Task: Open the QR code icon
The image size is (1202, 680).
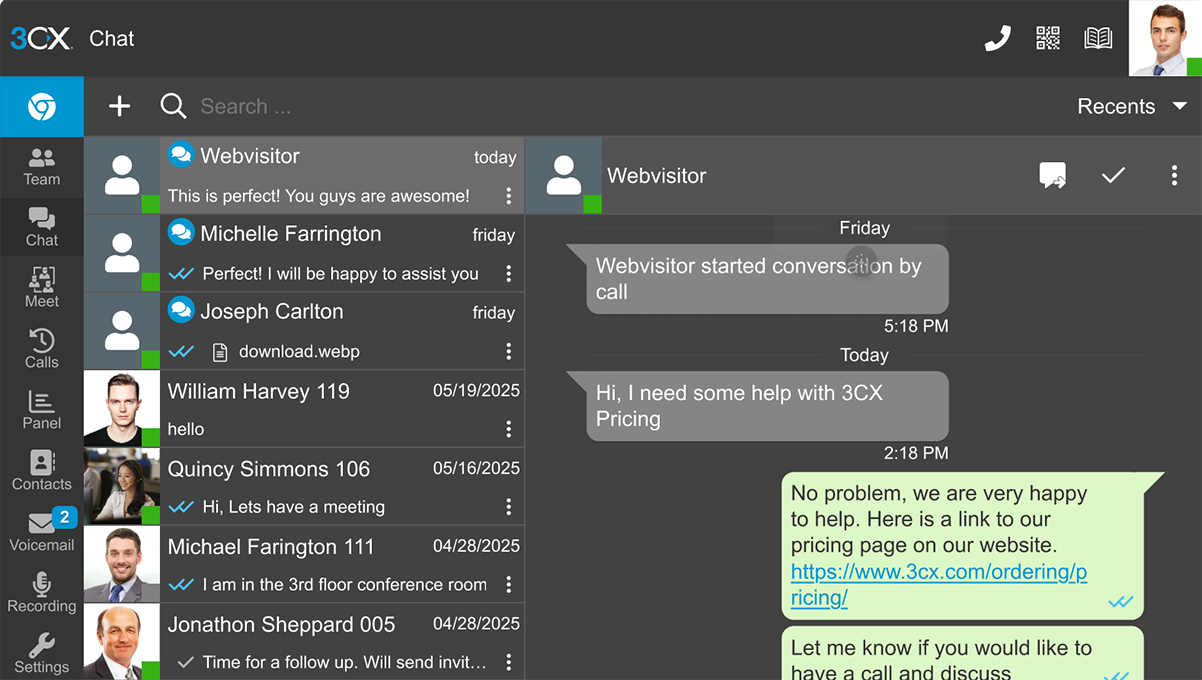Action: click(1047, 39)
